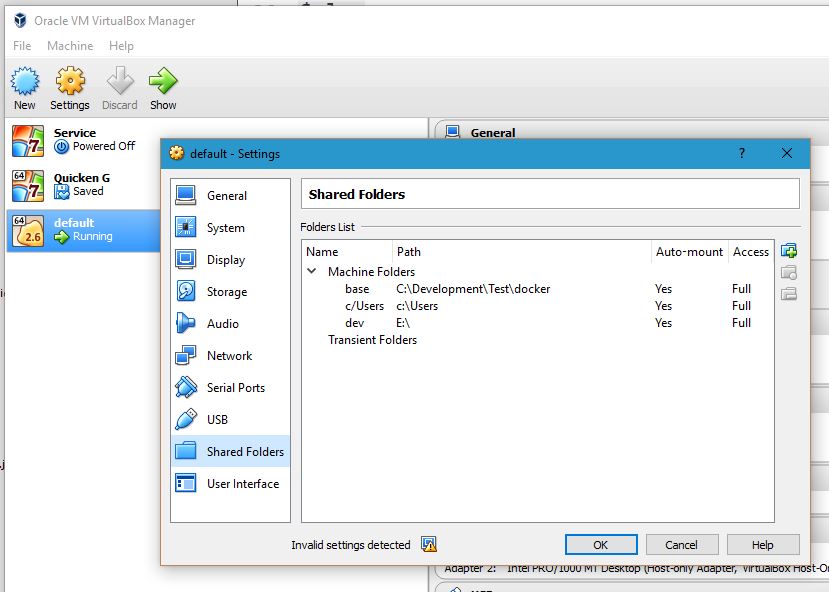Click the Auto-mount column header
829x592 pixels.
pyautogui.click(x=689, y=252)
